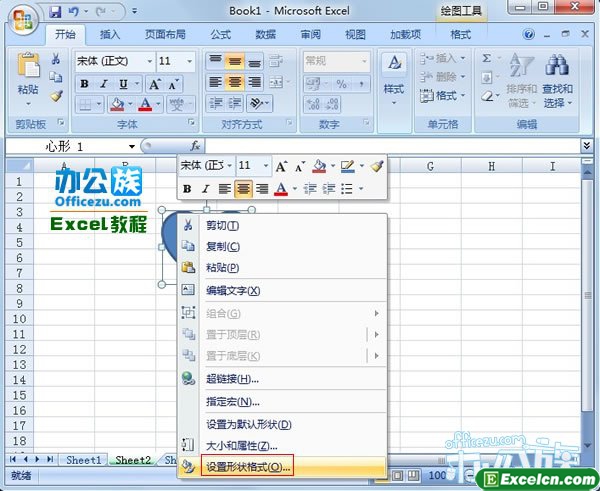Click Decrease Font Size in ribbon
Image resolution: width=600 pixels, height=491 pixels.
coord(173,84)
